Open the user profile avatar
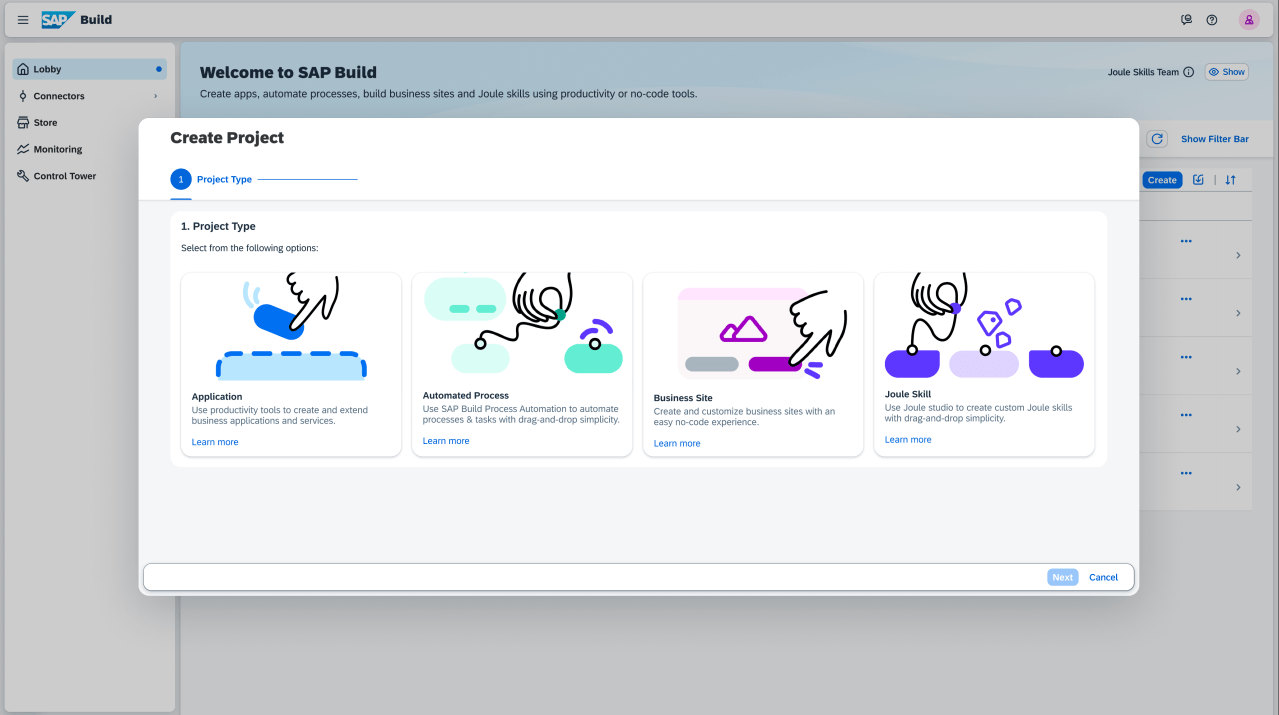Viewport: 1279px width, 715px height. point(1249,20)
